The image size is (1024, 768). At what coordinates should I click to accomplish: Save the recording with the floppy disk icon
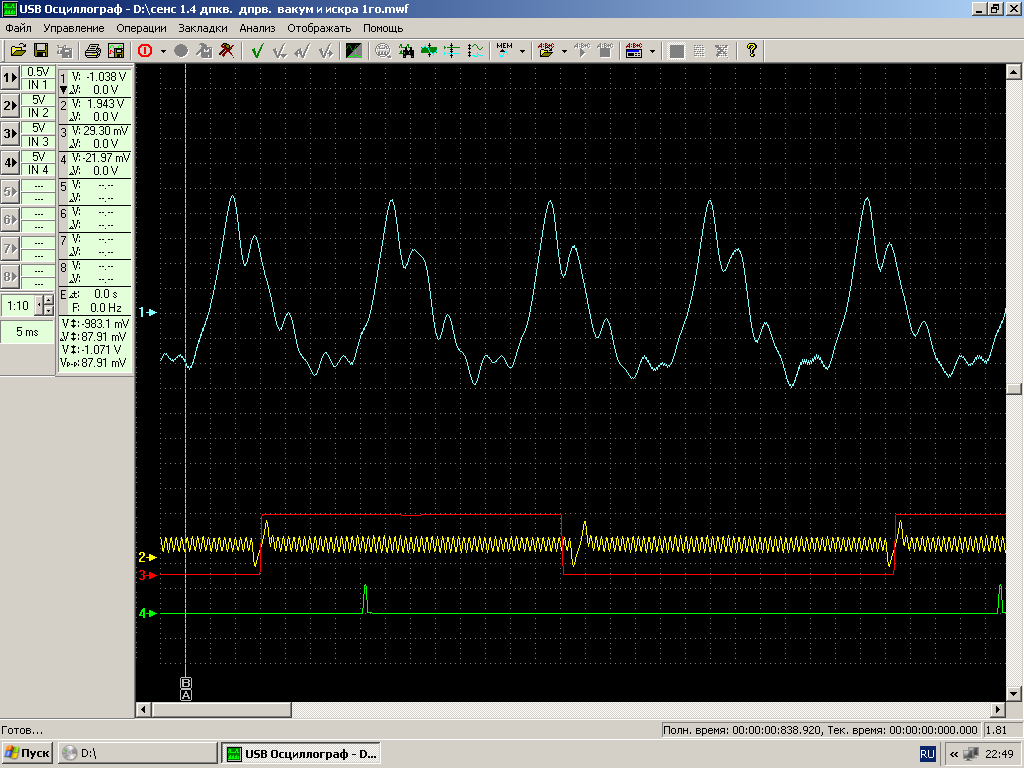(x=40, y=50)
